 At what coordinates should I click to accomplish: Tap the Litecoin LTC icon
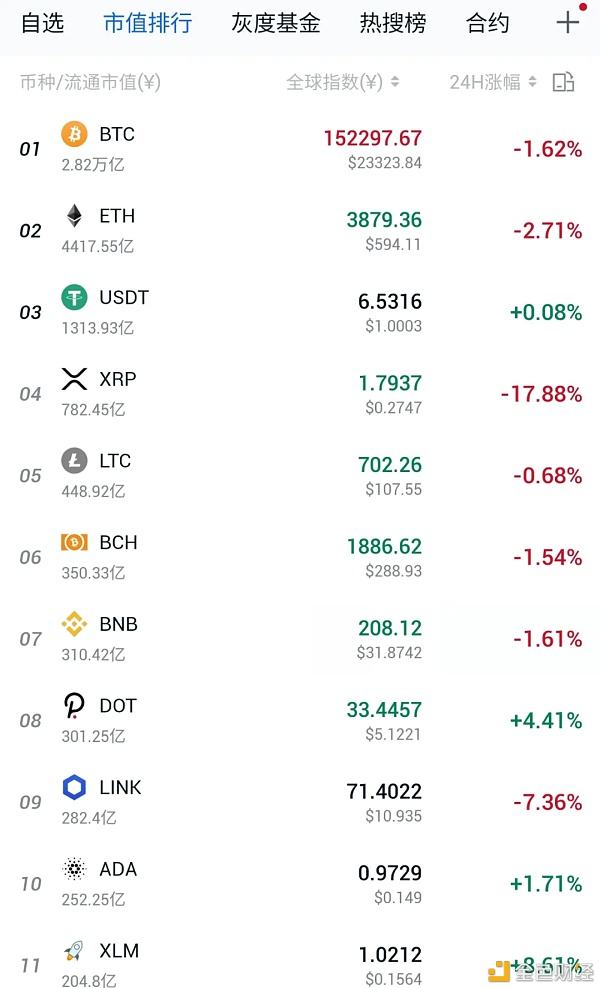tap(74, 461)
